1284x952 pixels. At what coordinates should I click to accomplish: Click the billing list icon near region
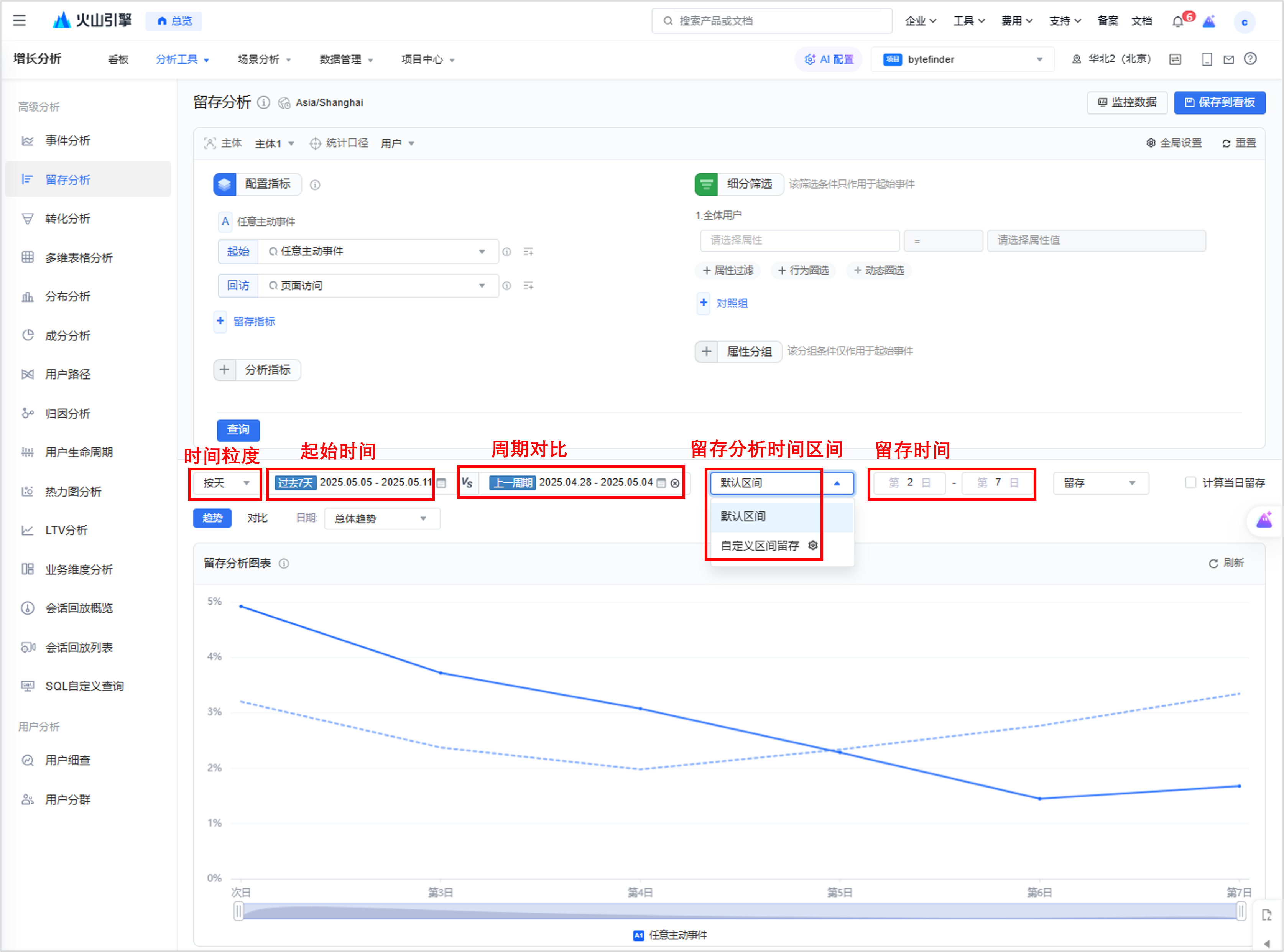1175,59
